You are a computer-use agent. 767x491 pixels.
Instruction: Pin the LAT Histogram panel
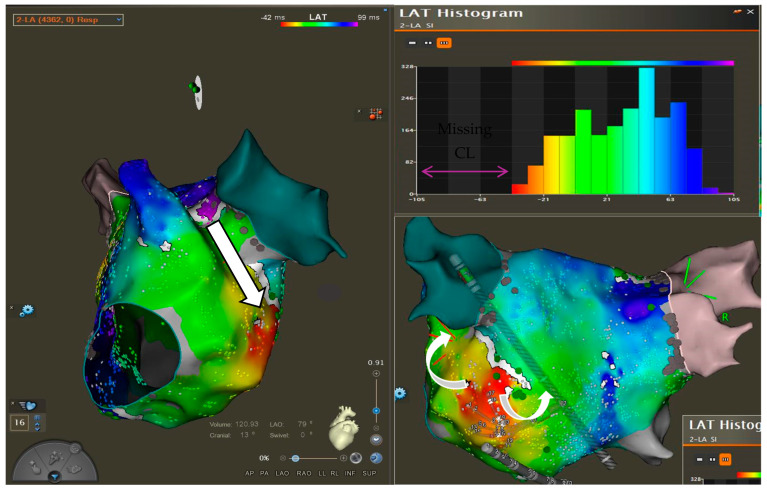coord(737,12)
